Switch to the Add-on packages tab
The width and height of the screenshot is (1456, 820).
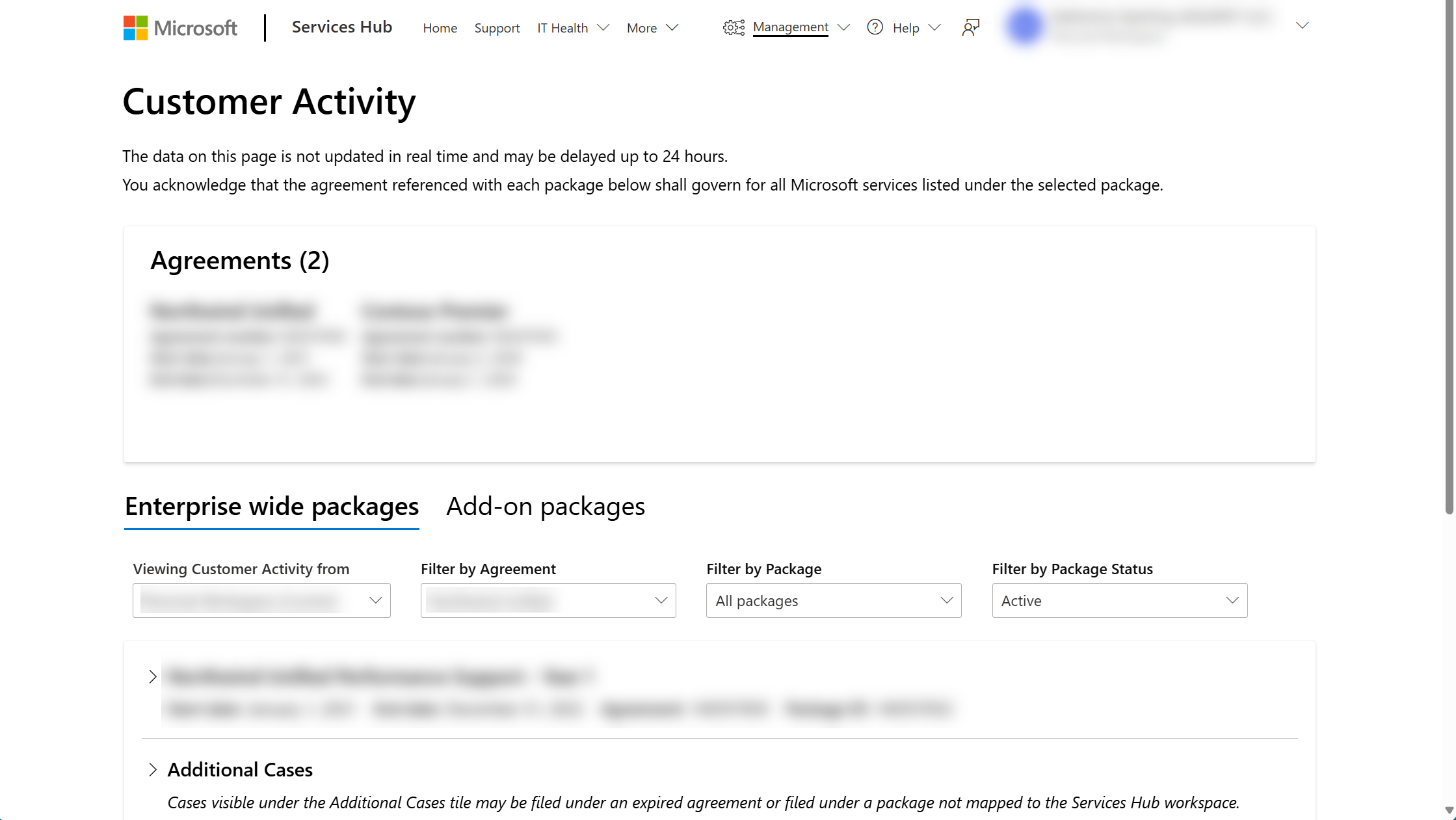pyautogui.click(x=546, y=505)
